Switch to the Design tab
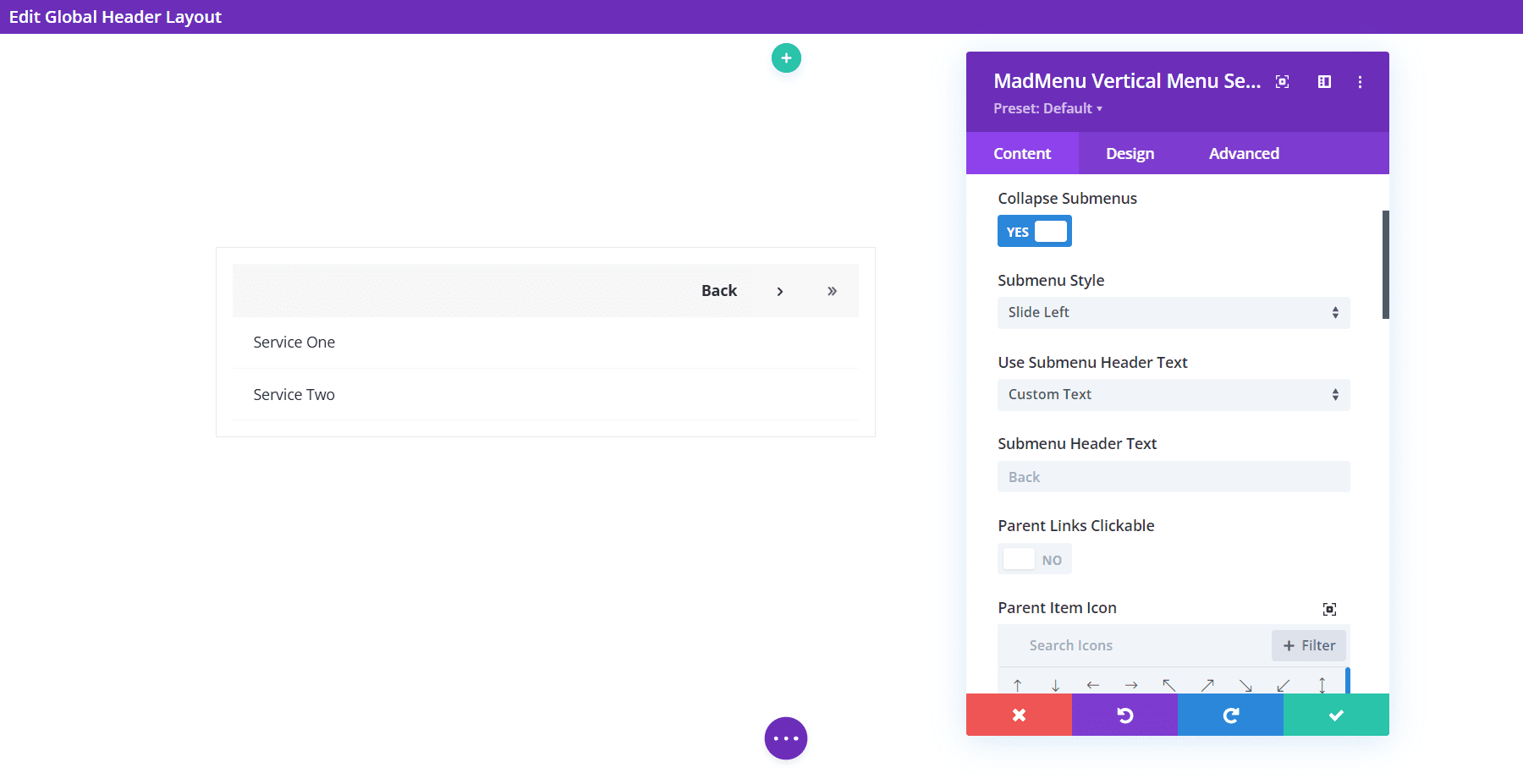This screenshot has width=1523, height=784. (1130, 153)
